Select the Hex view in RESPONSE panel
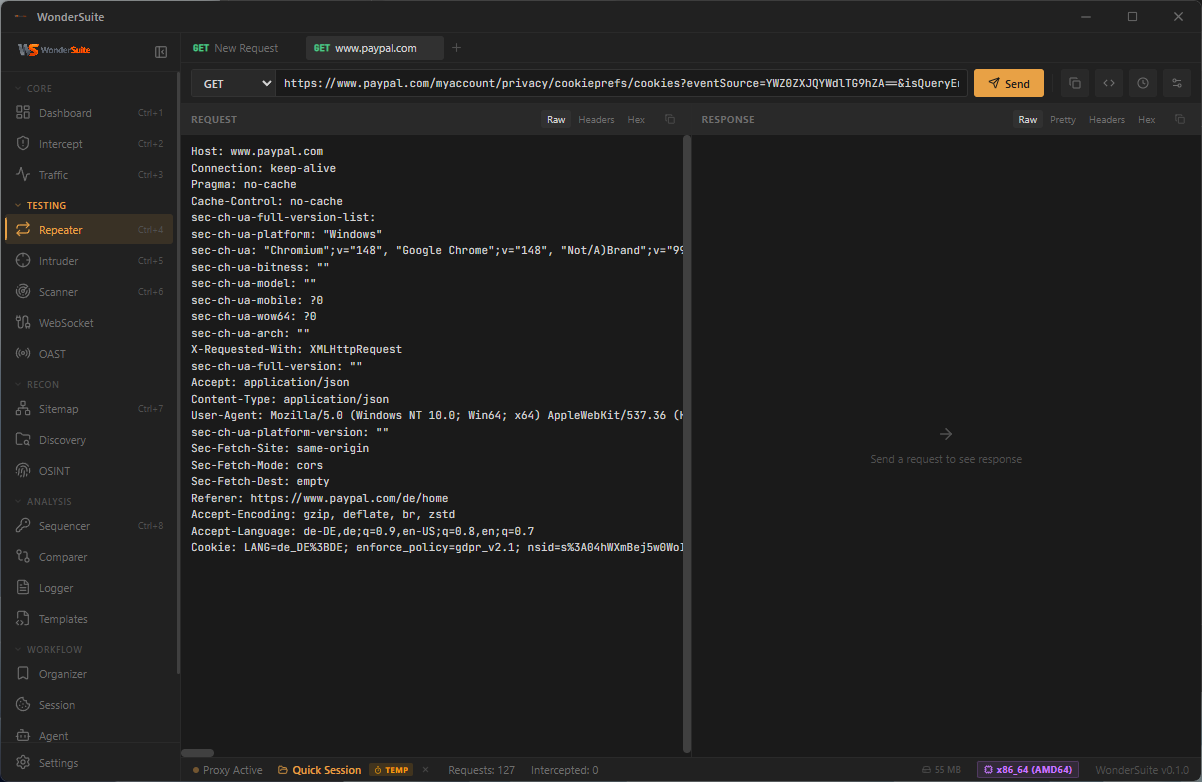The image size is (1202, 782). [1147, 119]
